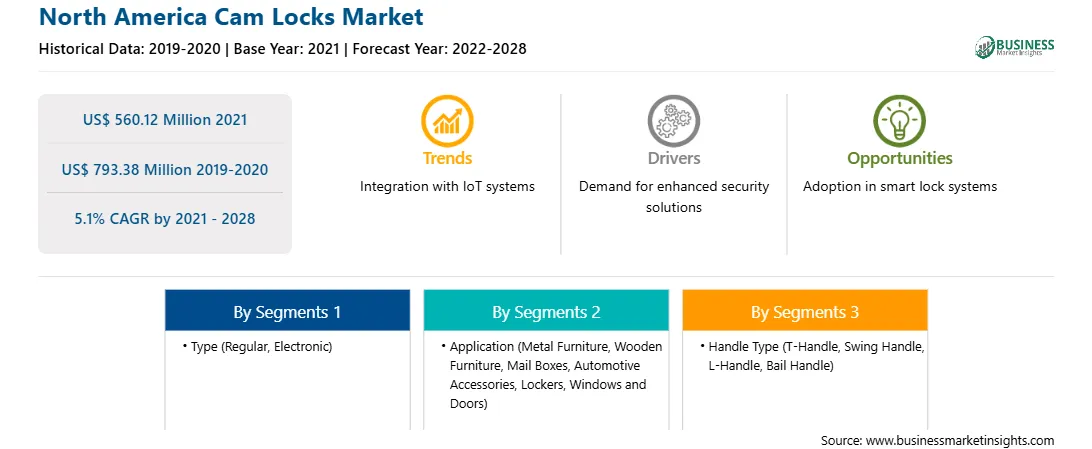
Task: Select the By Segments 1 header
Action: (x=287, y=310)
